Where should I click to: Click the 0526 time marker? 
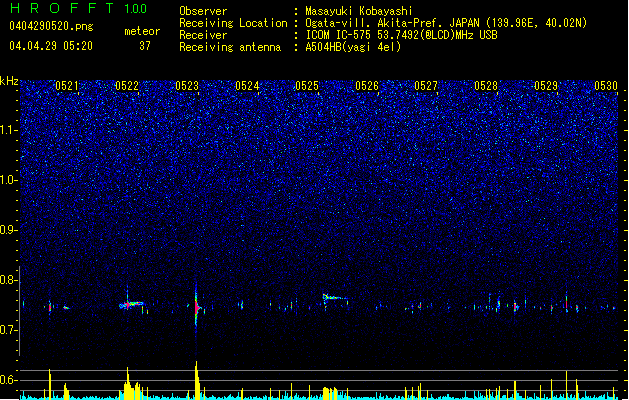(367, 86)
